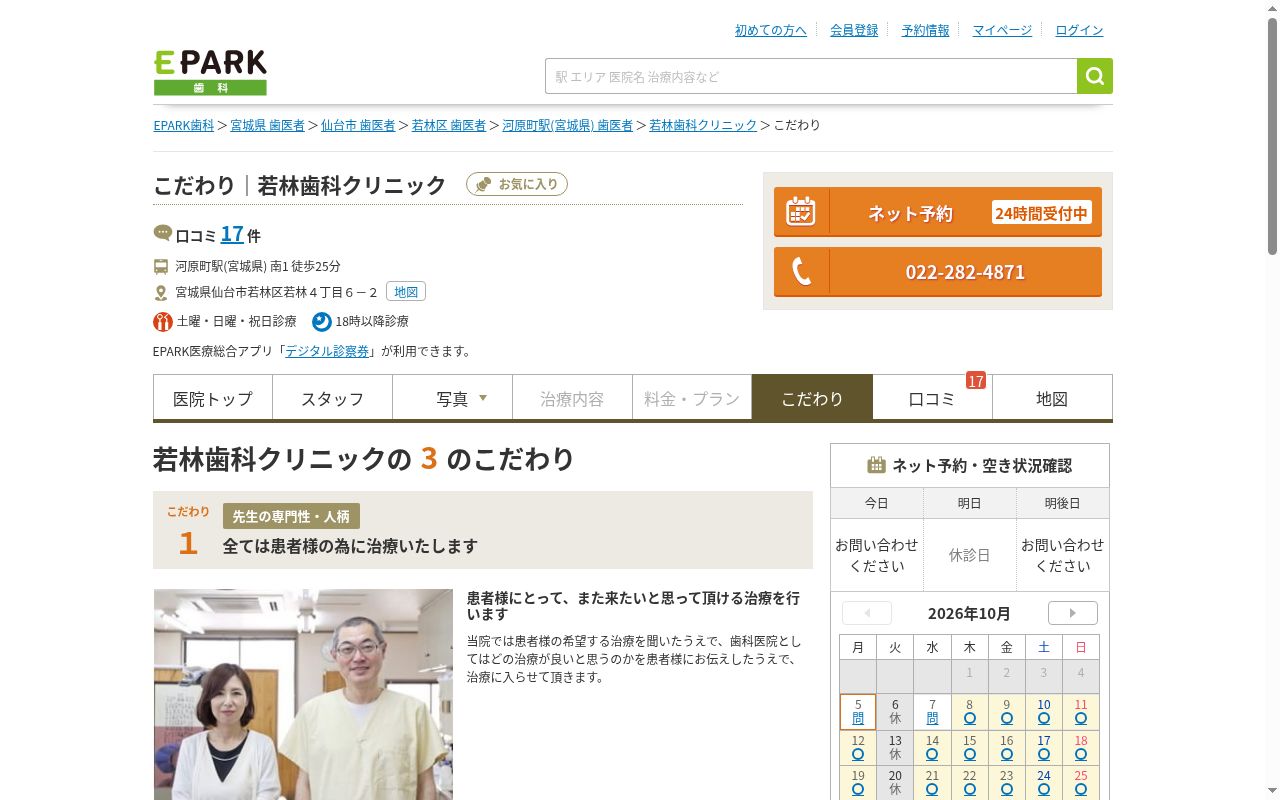This screenshot has width=1280, height=800.
Task: Open the 予約情報 link
Action: (x=926, y=30)
